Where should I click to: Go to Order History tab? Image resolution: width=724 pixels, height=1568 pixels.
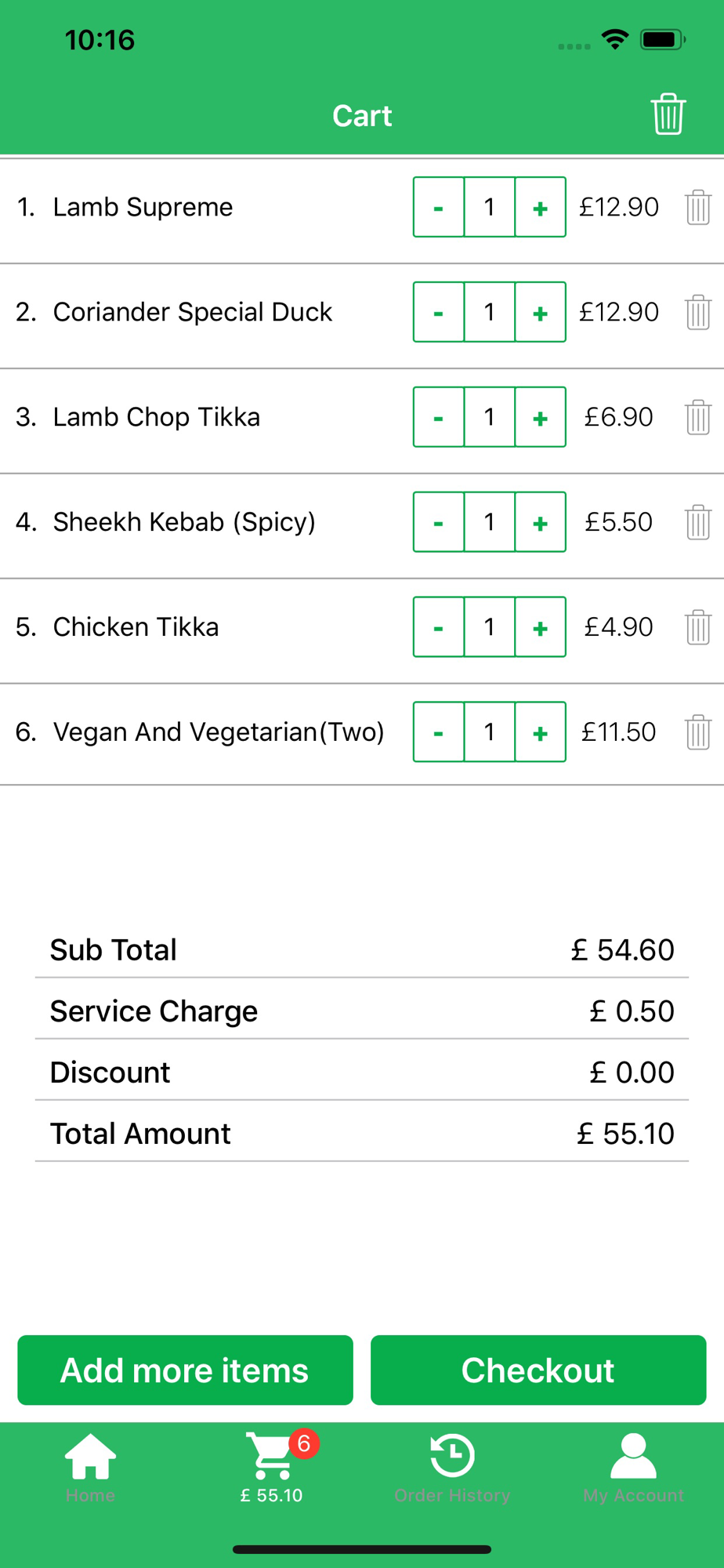(452, 1467)
